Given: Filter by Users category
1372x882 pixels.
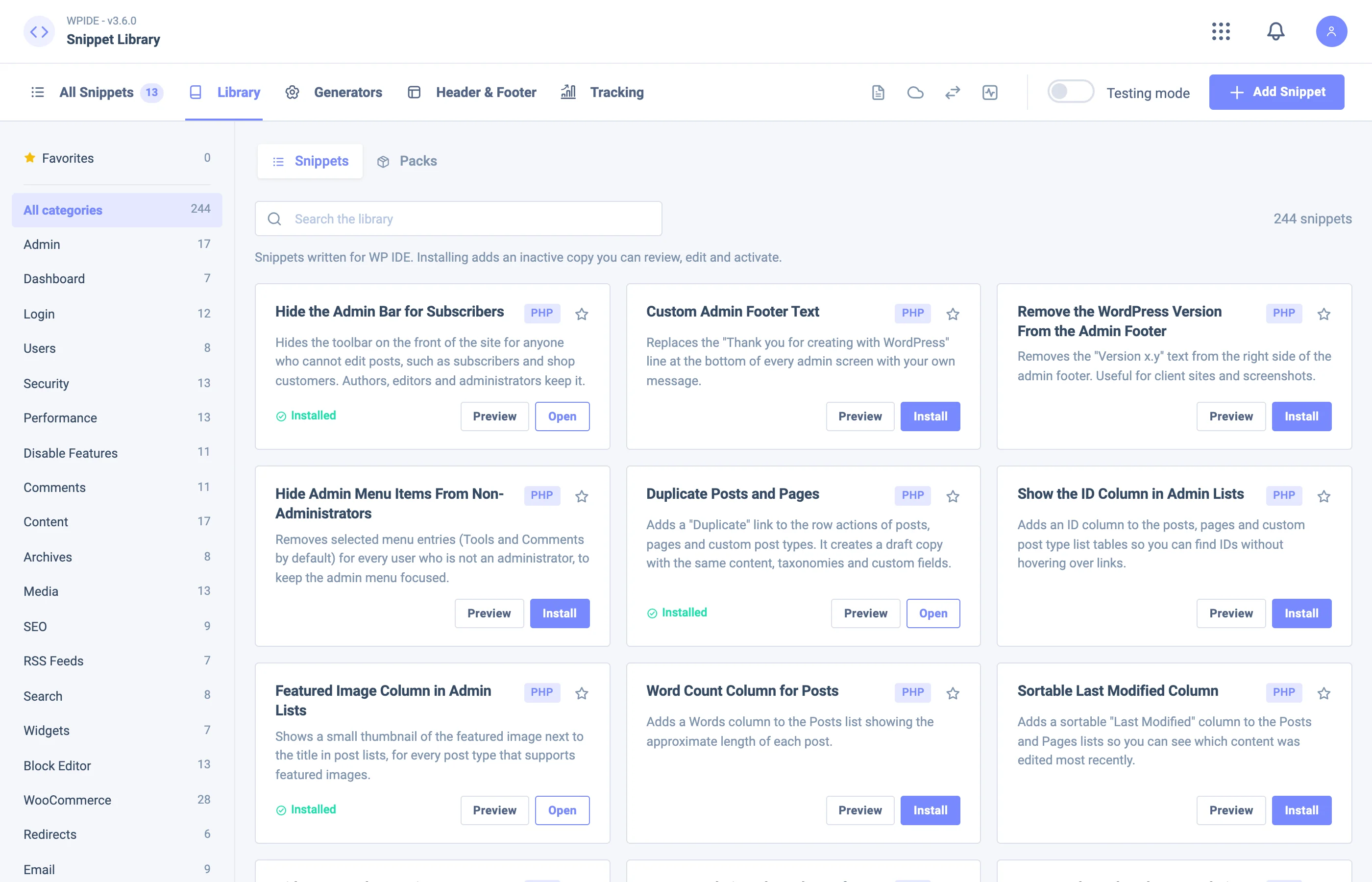Looking at the screenshot, I should (x=117, y=348).
